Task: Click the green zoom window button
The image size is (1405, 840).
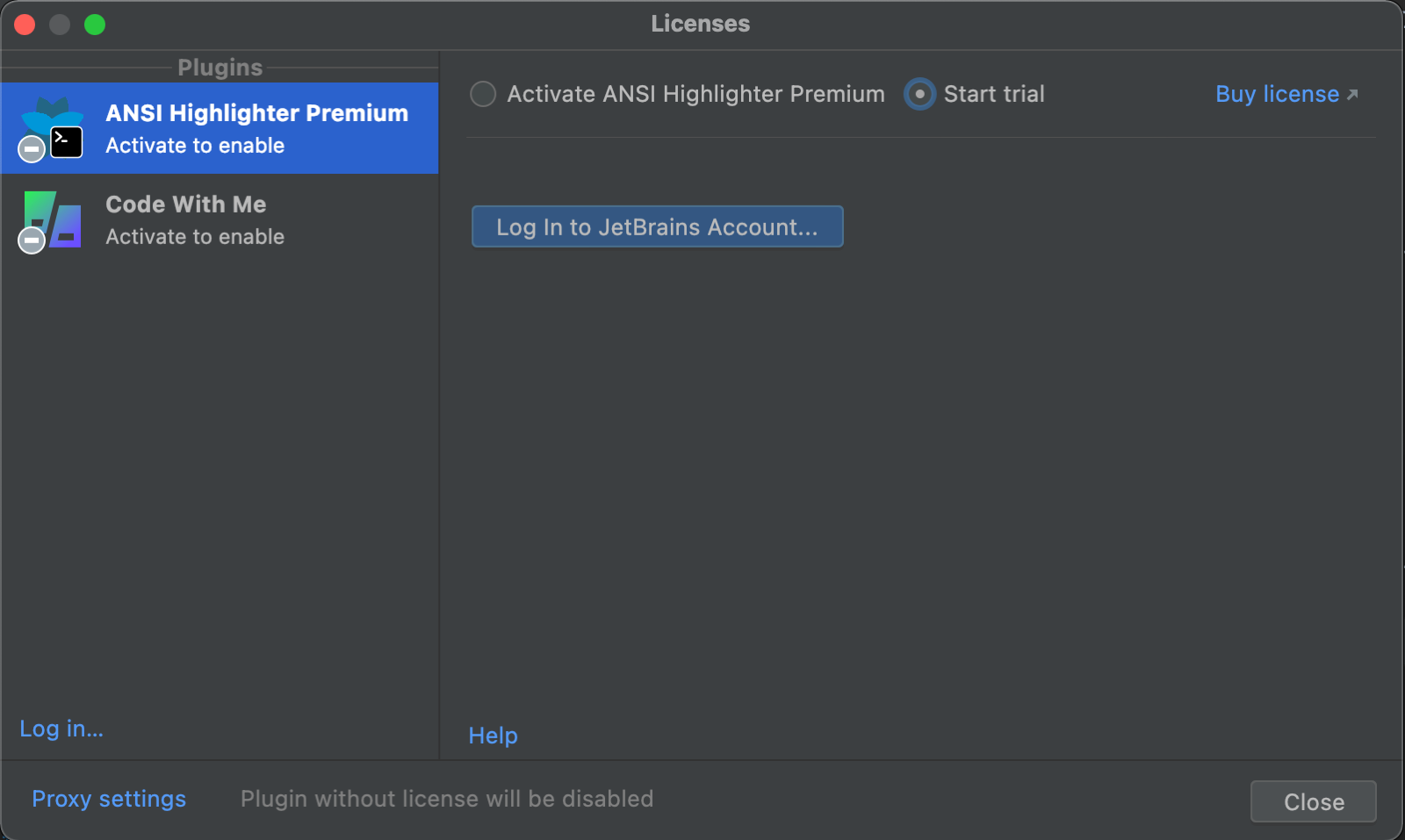Action: coord(95,25)
